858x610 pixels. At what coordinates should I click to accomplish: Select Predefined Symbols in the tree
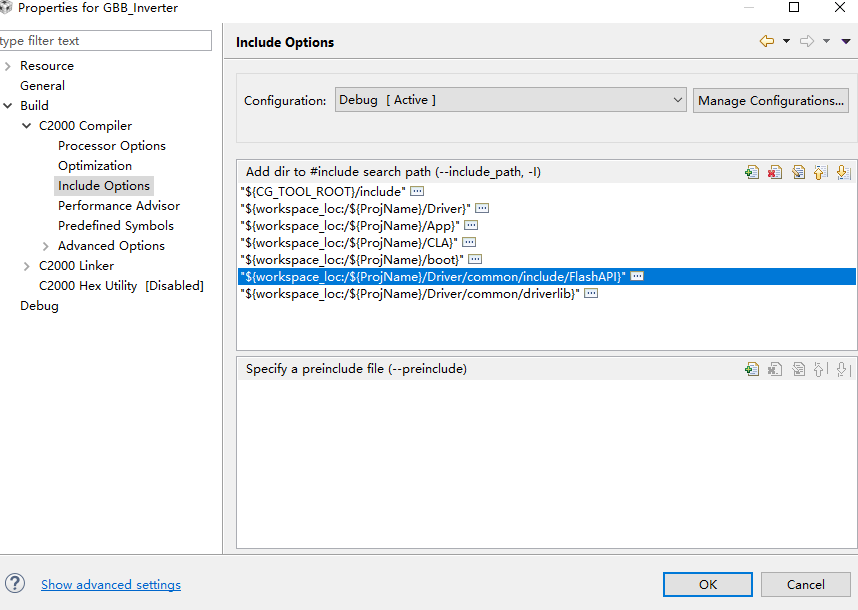115,226
